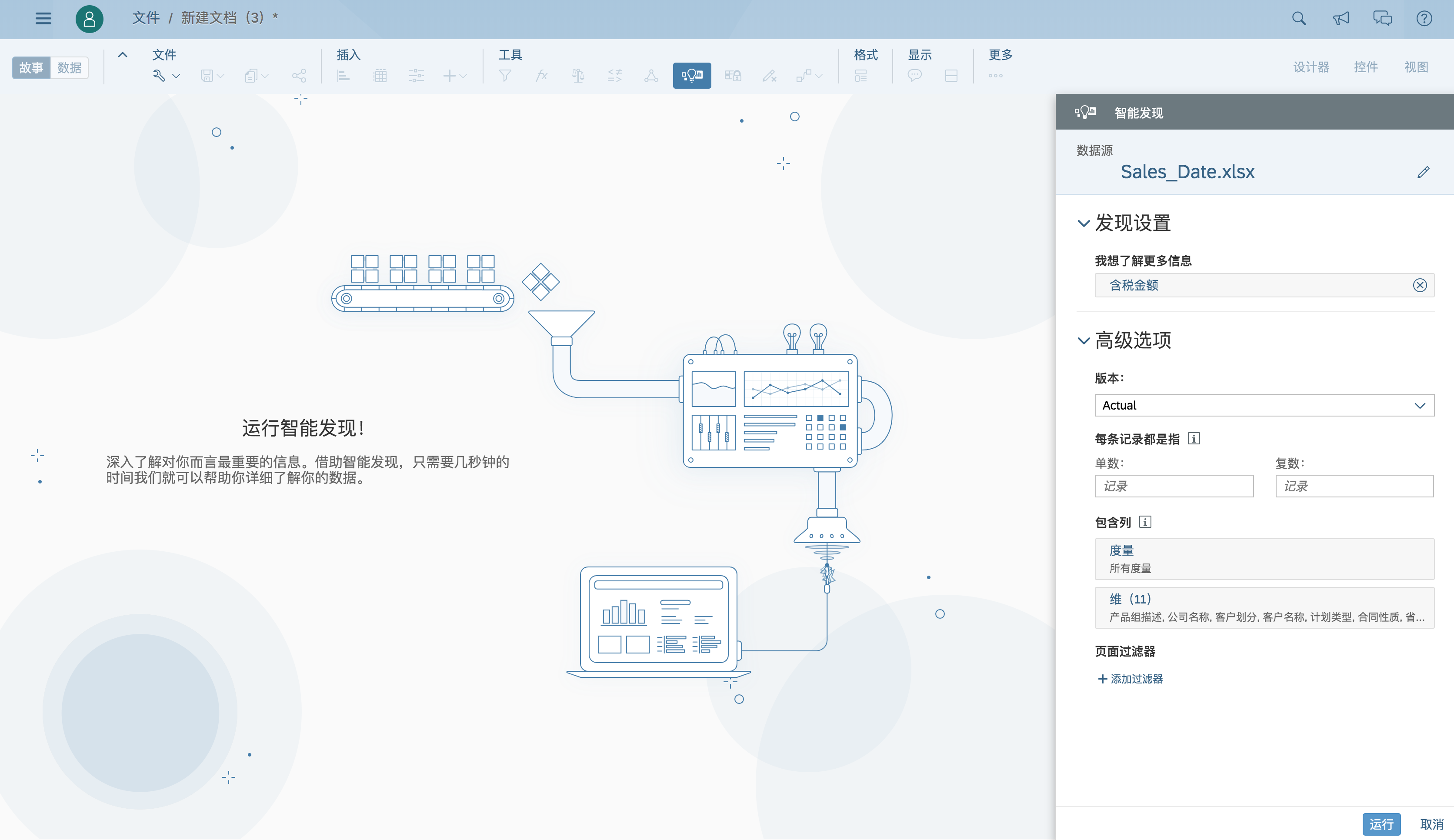Open the discussions chat icon
1454x840 pixels.
[1382, 18]
